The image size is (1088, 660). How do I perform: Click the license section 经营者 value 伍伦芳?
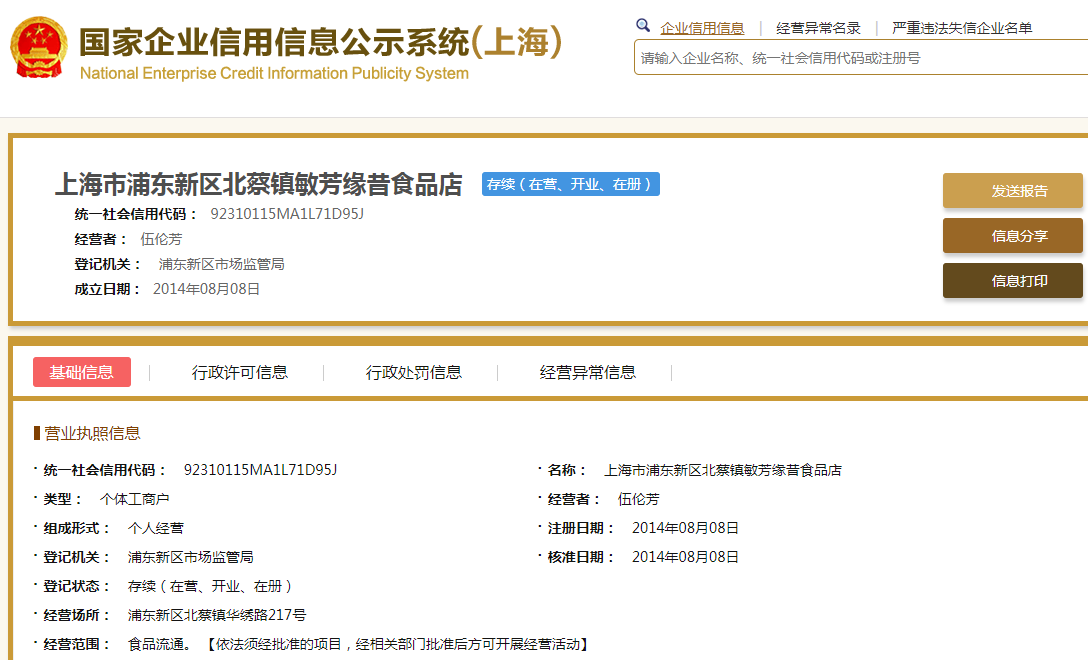[x=638, y=499]
